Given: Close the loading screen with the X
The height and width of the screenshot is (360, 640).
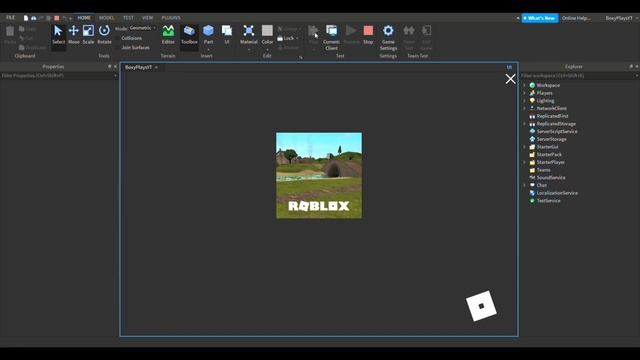Looking at the screenshot, I should click(x=510, y=79).
